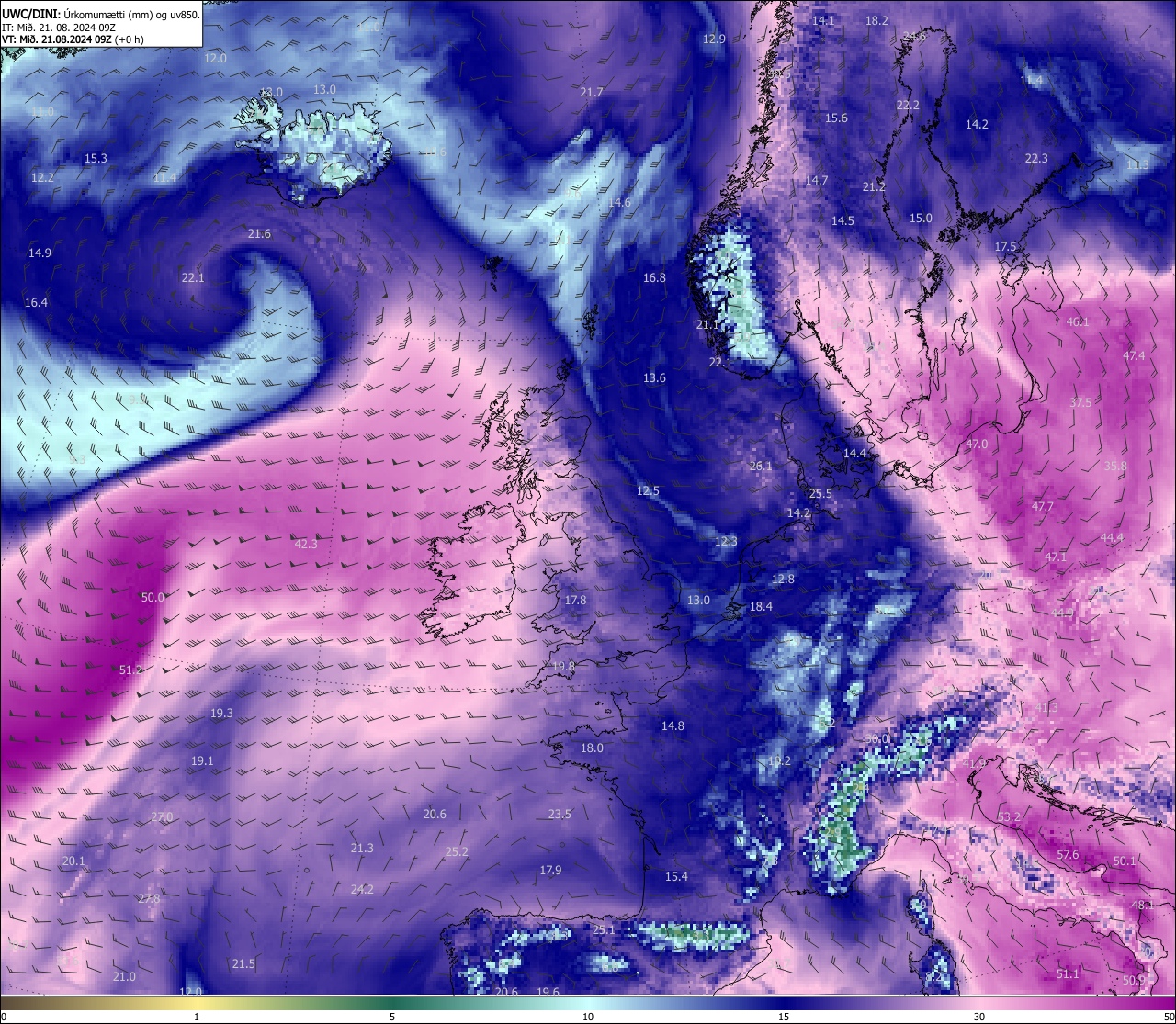Viewport: 1176px width, 1024px height.
Task: Select the 50.0 value on the map
Action: coord(153,597)
